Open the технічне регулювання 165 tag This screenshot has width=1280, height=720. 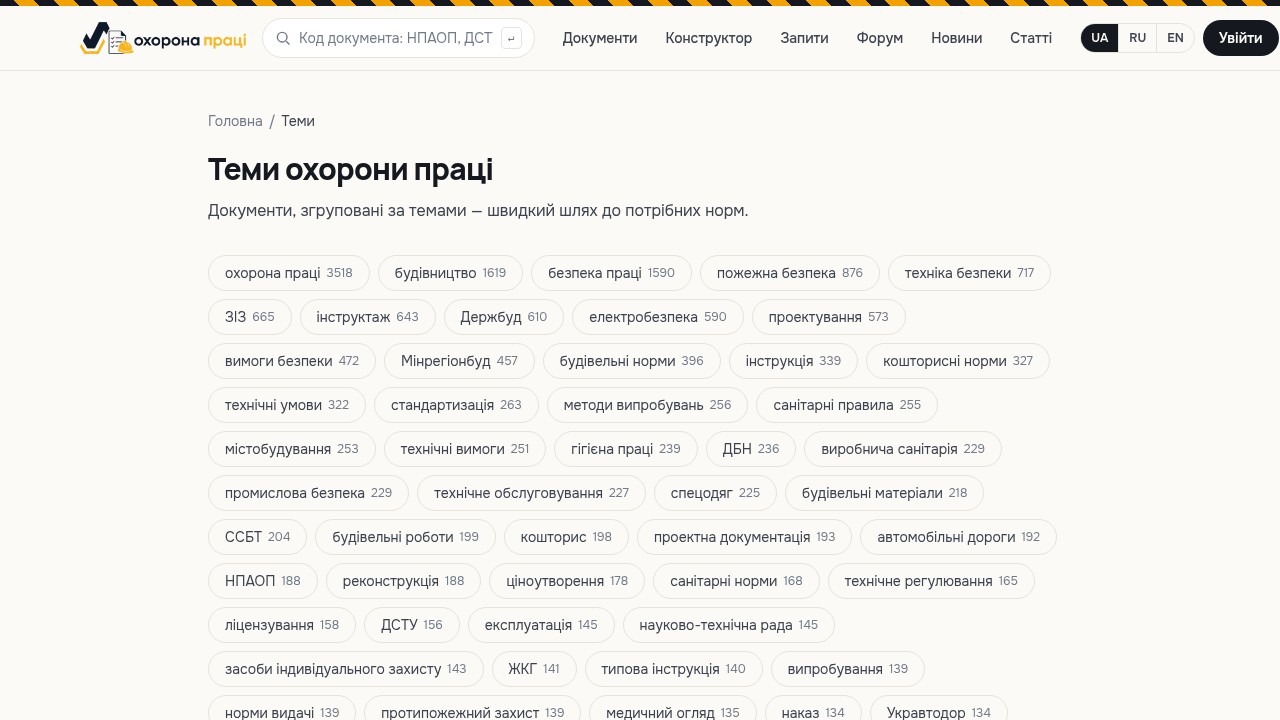tap(931, 581)
